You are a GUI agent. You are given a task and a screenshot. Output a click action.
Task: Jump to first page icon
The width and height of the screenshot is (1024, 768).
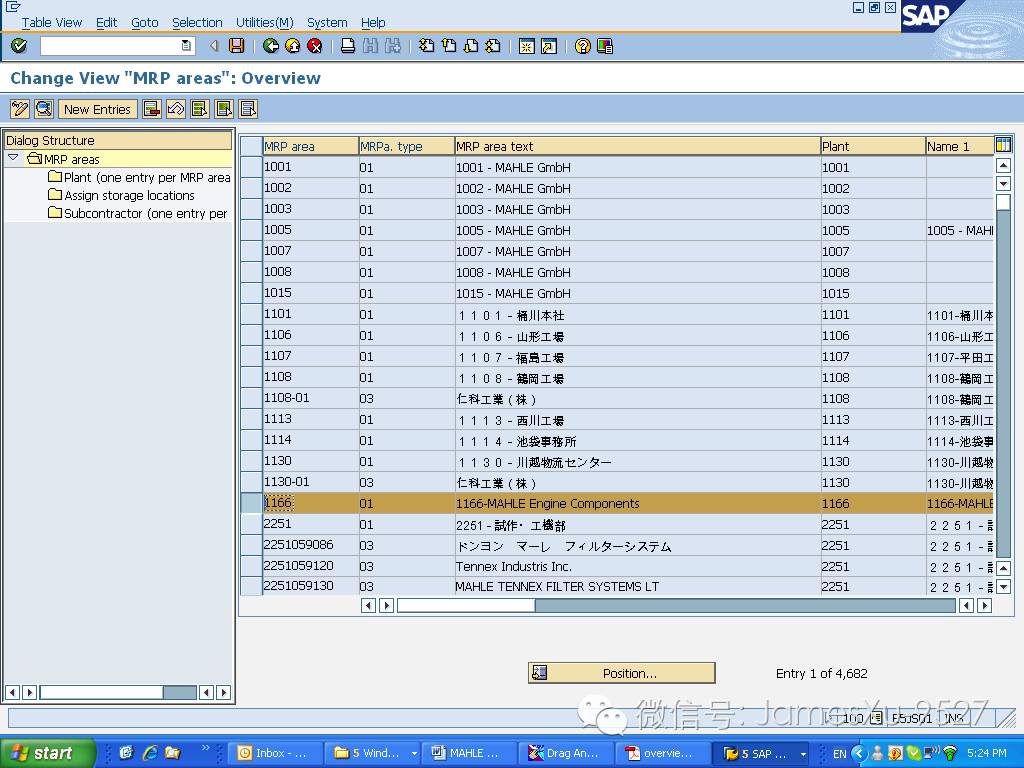pyautogui.click(x=426, y=46)
